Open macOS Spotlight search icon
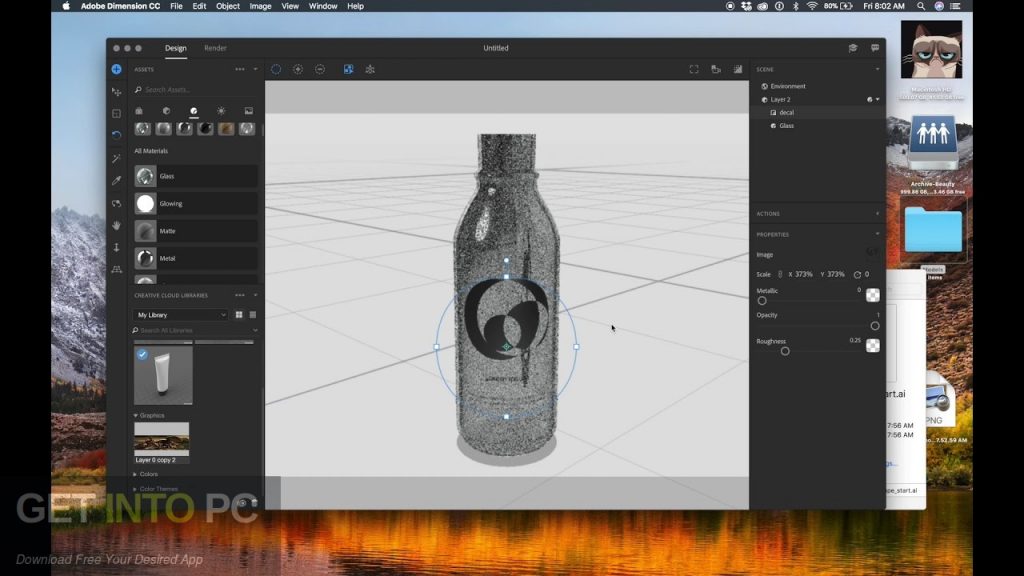This screenshot has height=576, width=1024. tap(921, 6)
